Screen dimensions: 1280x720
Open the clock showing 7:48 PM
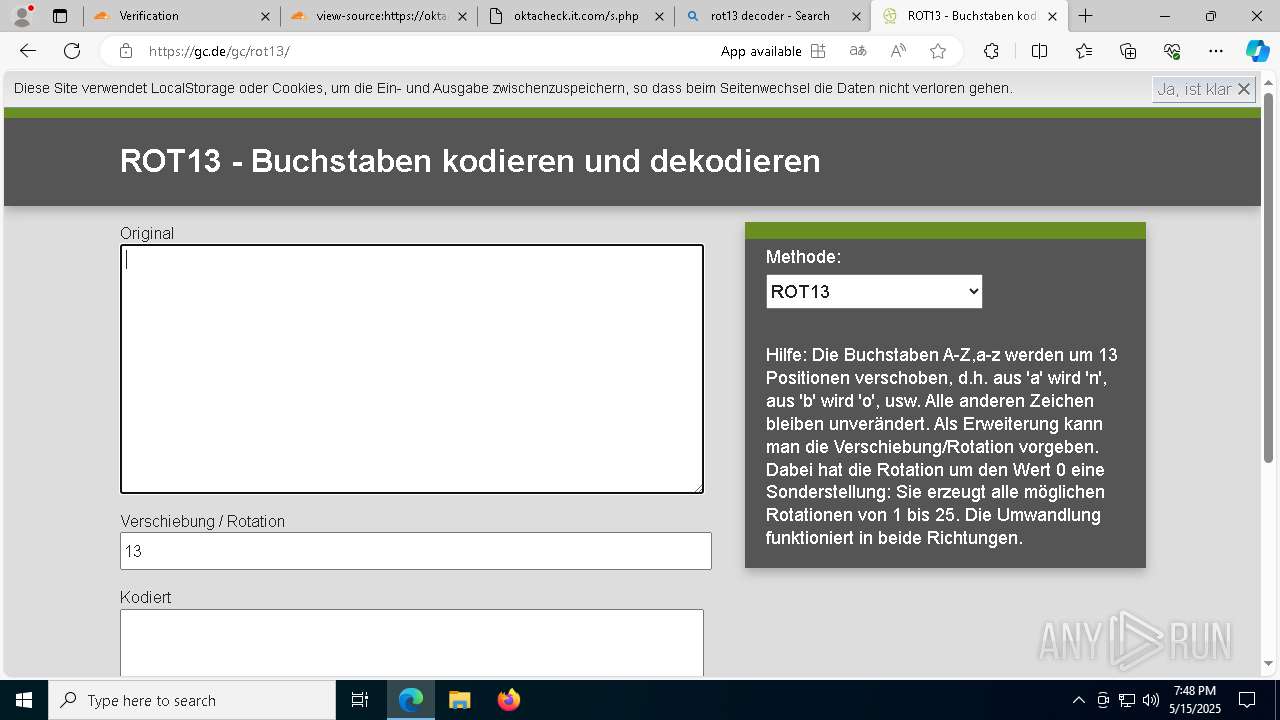[1195, 700]
